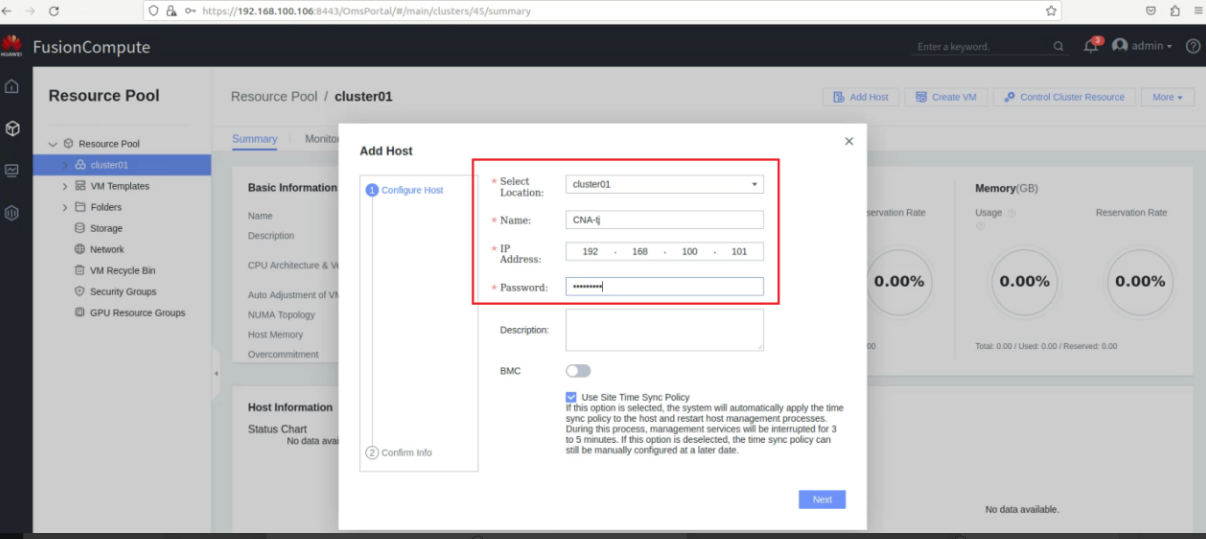
Task: Click the Control Cluster Resource button
Action: pyautogui.click(x=1064, y=97)
